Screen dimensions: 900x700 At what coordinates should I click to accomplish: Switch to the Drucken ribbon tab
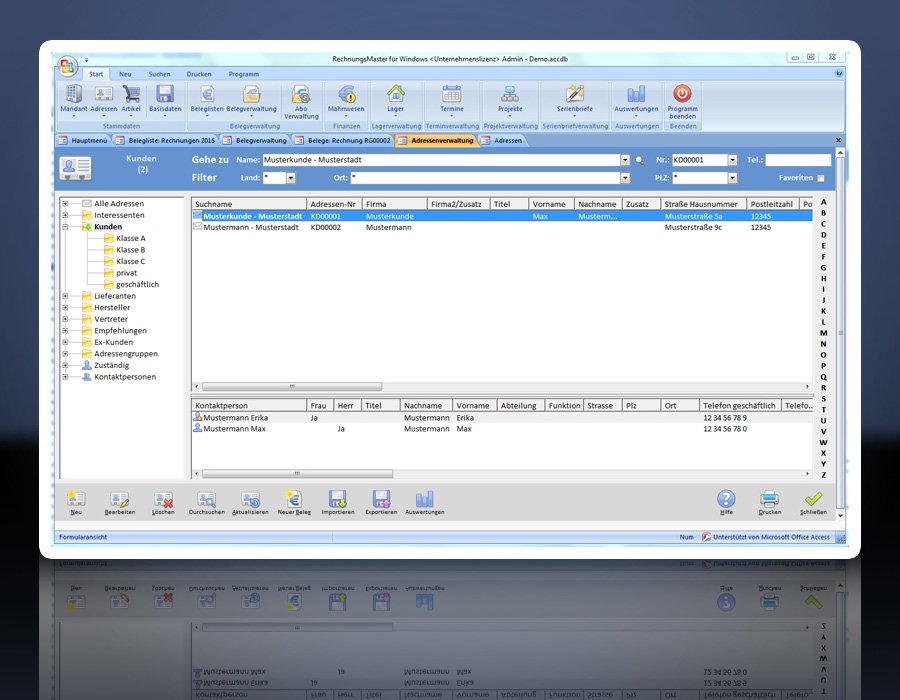pyautogui.click(x=198, y=74)
